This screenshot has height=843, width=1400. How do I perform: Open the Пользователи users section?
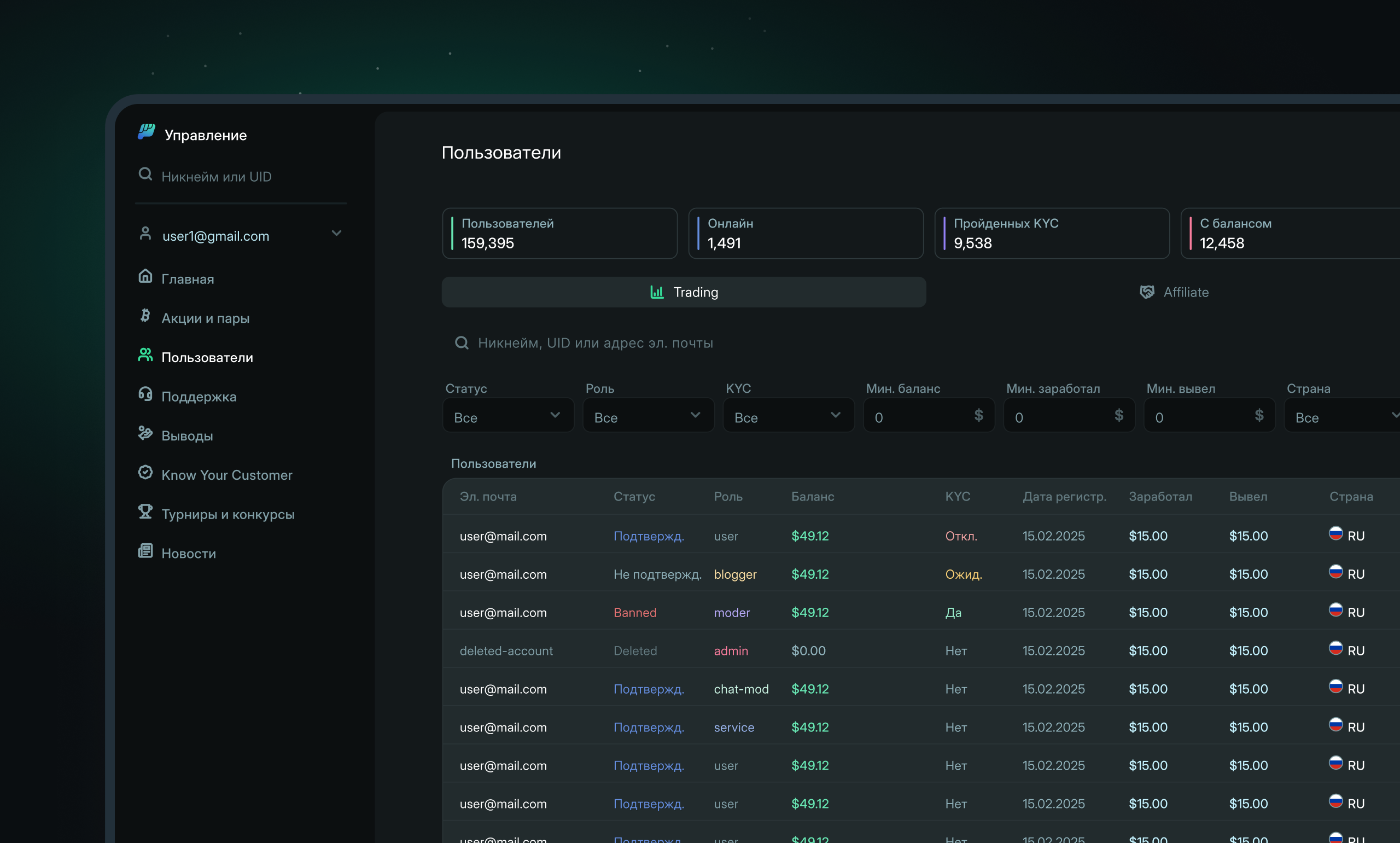click(x=207, y=357)
